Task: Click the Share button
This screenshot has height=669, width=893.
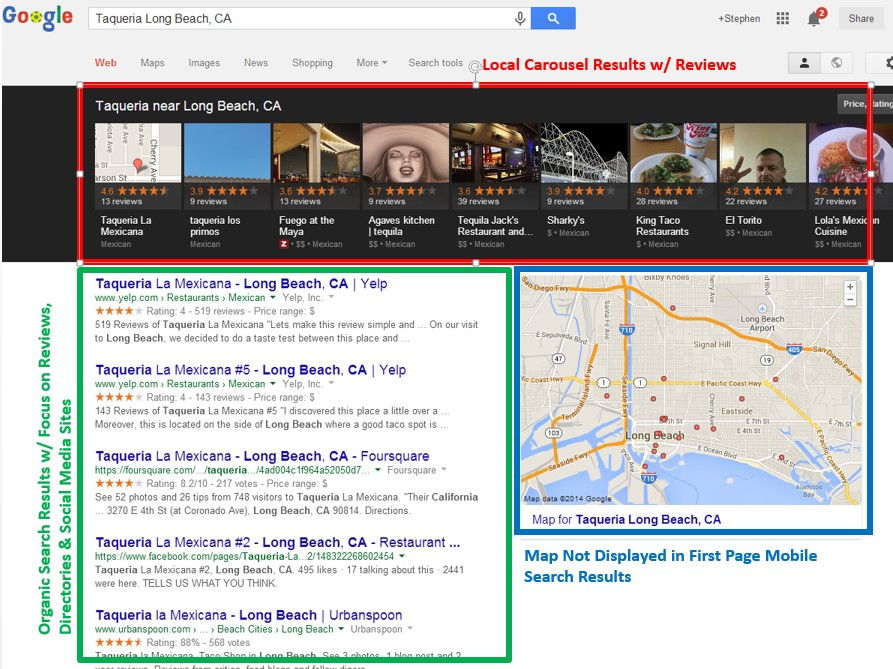Action: pos(861,18)
